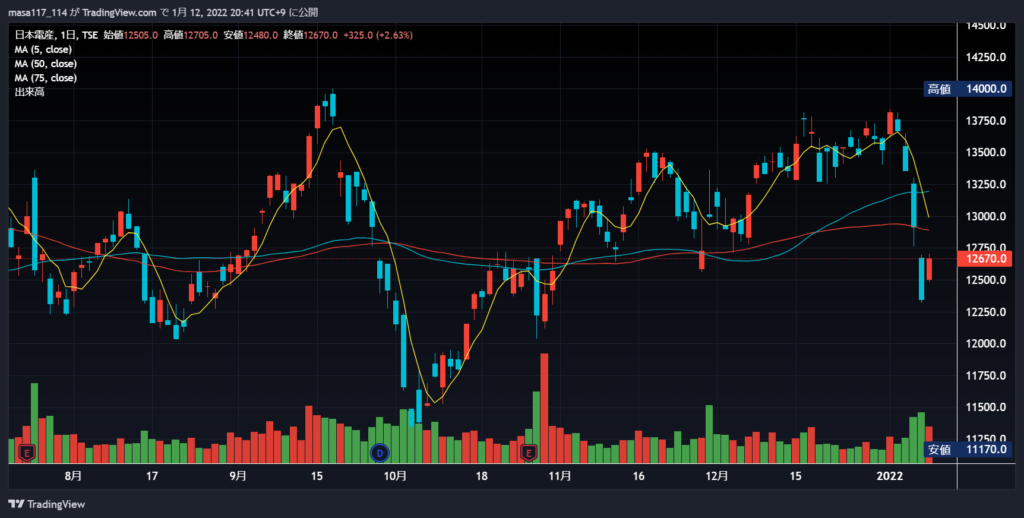Click the 18 date label after 10月
The width and height of the screenshot is (1024, 518).
(481, 476)
